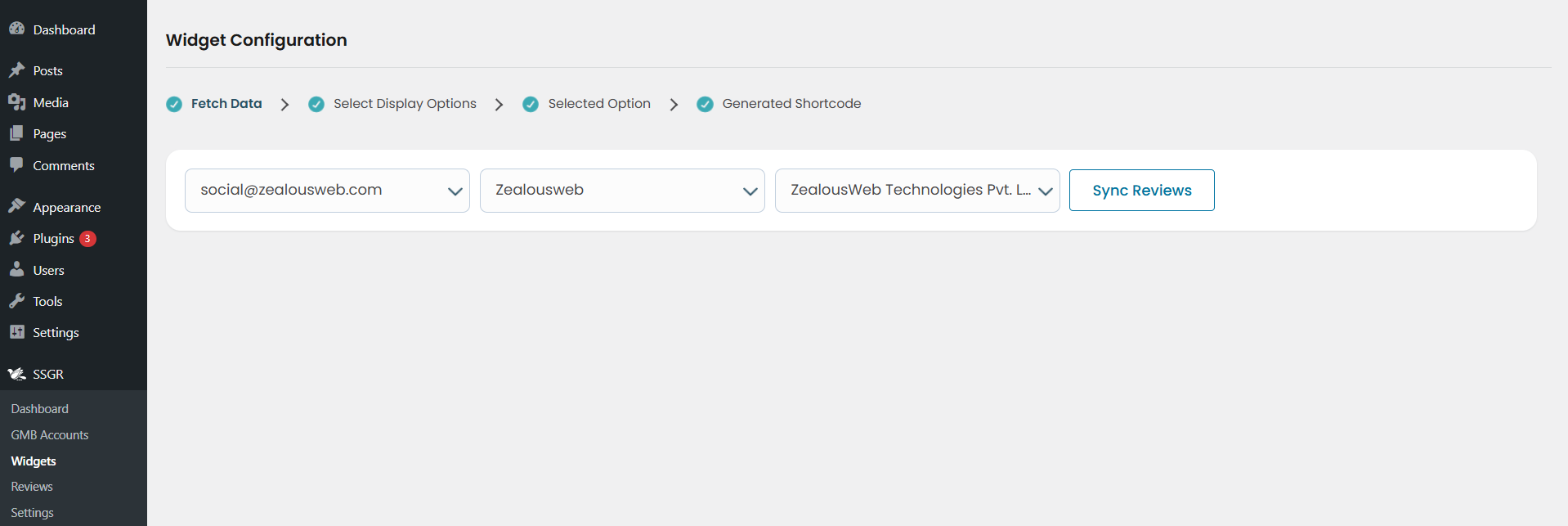This screenshot has height=526, width=1568.
Task: Click the Plugins update count badge
Action: click(x=87, y=239)
